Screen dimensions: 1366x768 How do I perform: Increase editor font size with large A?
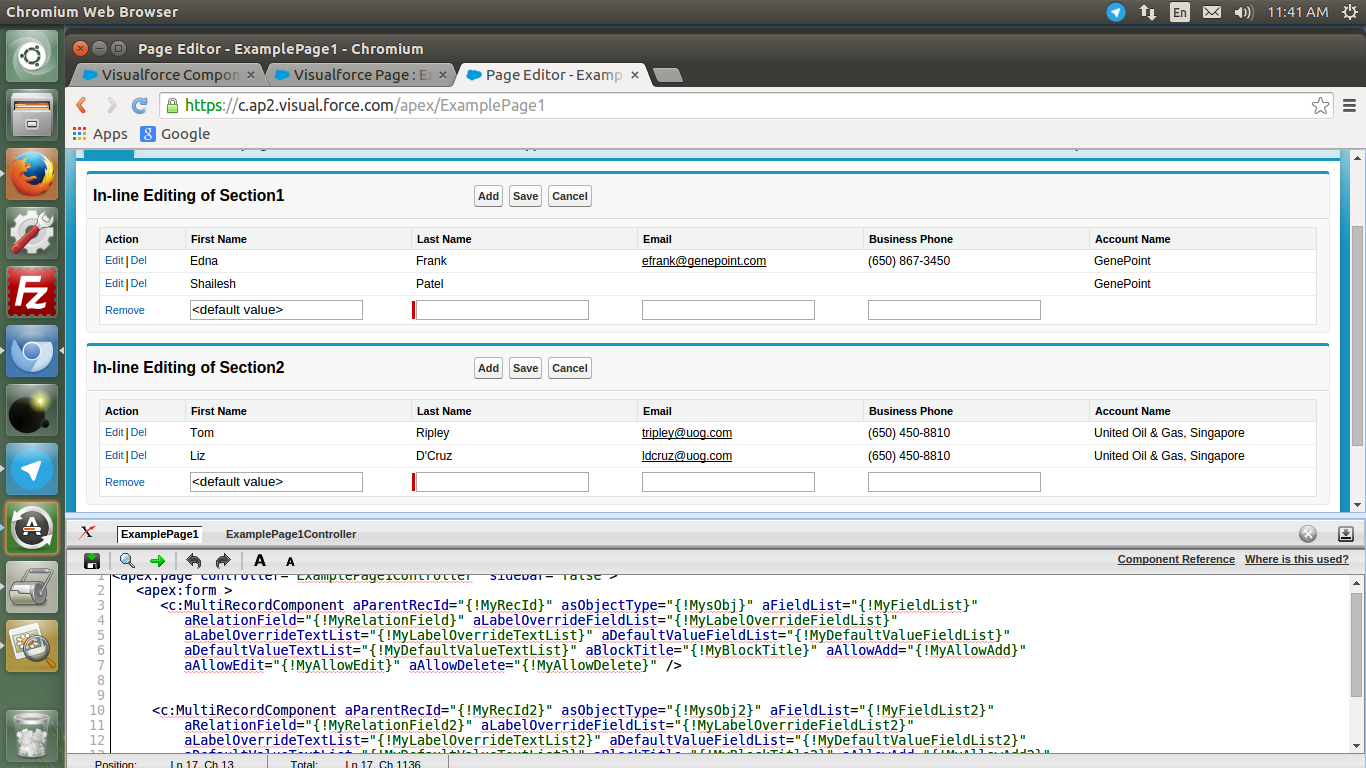tap(260, 561)
